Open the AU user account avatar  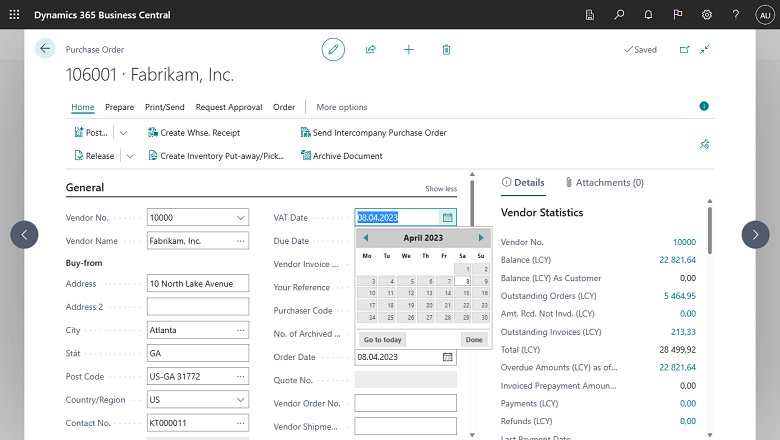(765, 15)
